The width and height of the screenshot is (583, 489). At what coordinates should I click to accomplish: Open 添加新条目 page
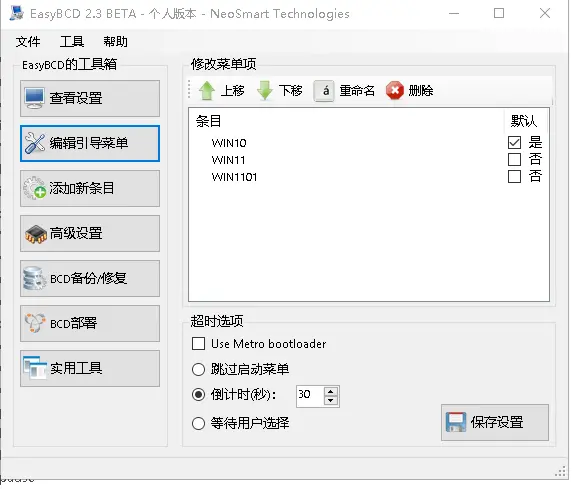[x=90, y=189]
